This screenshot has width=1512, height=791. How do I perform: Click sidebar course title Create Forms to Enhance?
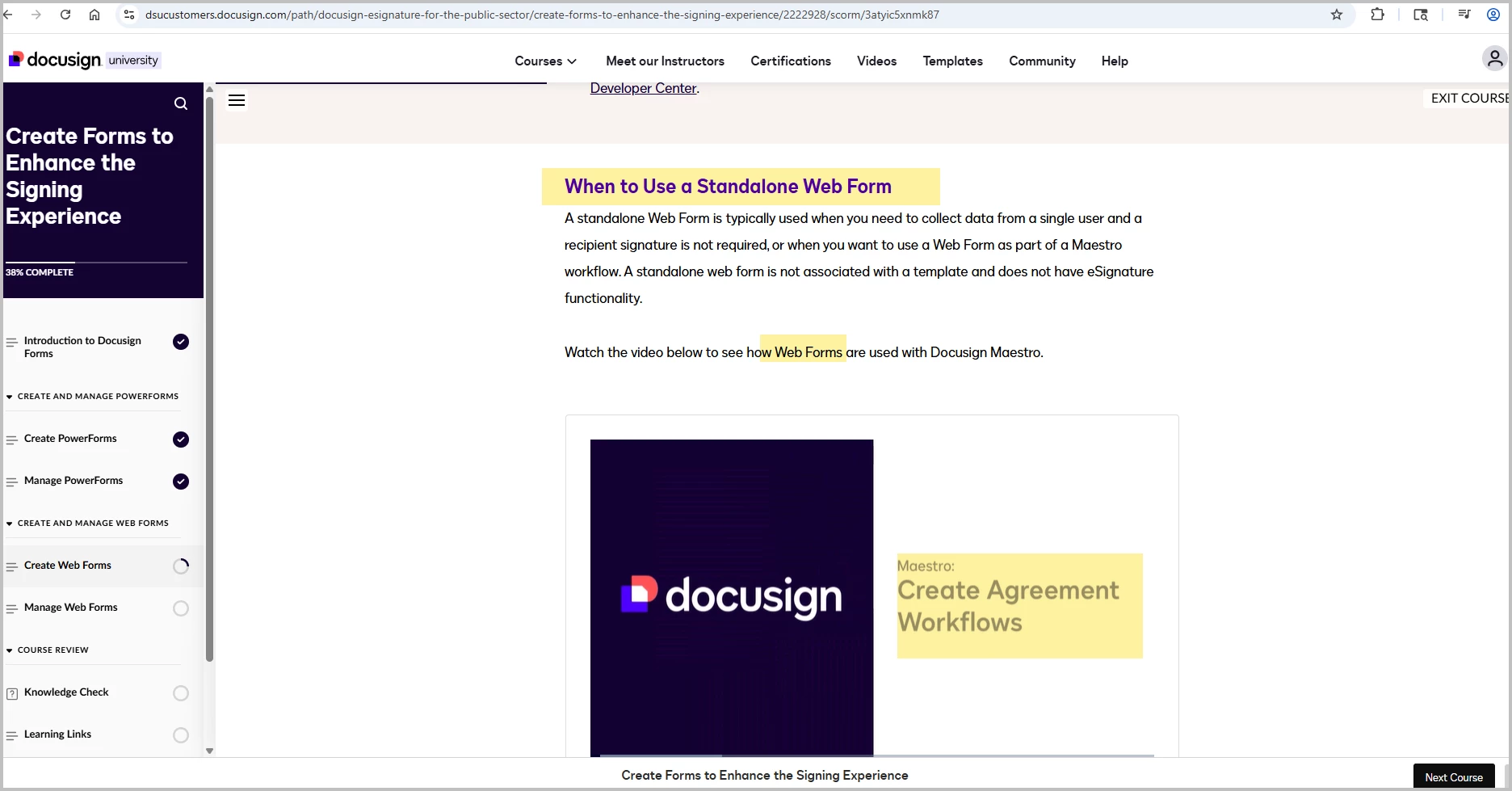pos(89,176)
